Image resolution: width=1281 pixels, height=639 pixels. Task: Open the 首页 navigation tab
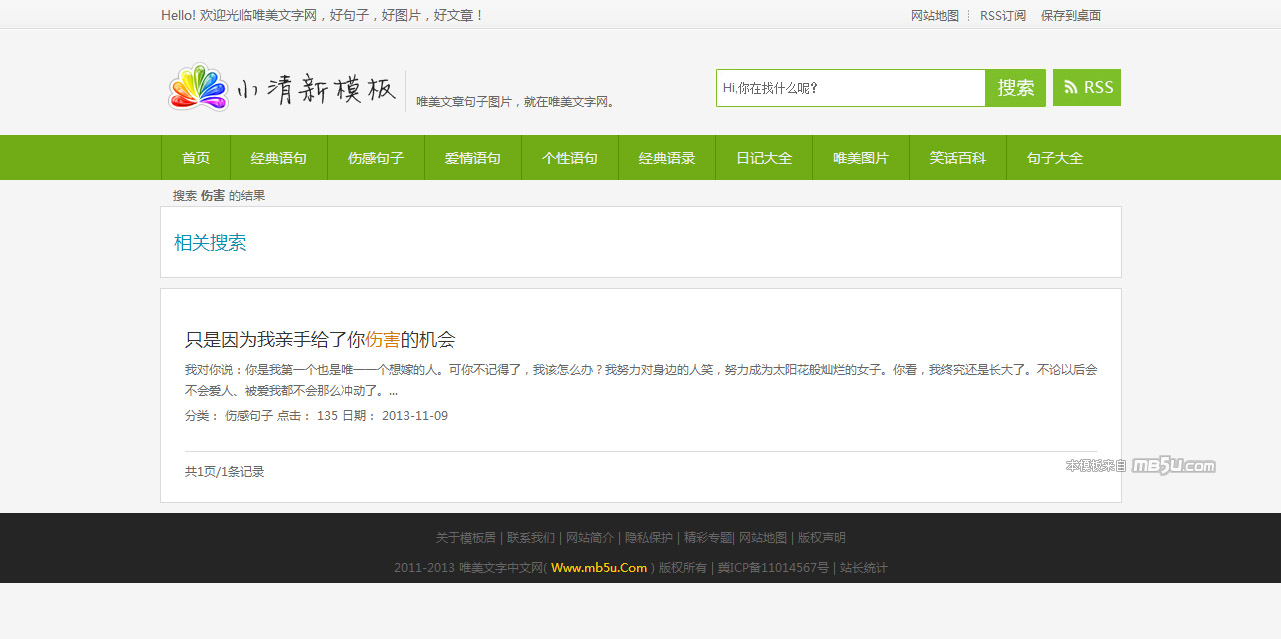(x=196, y=158)
